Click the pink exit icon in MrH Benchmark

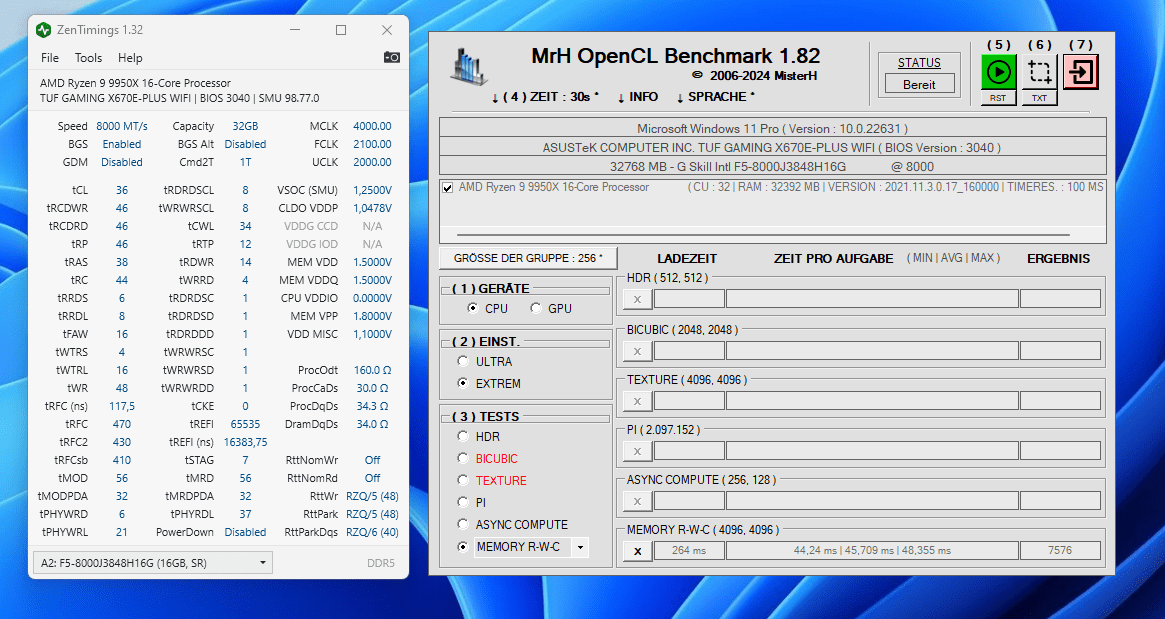coord(1080,72)
